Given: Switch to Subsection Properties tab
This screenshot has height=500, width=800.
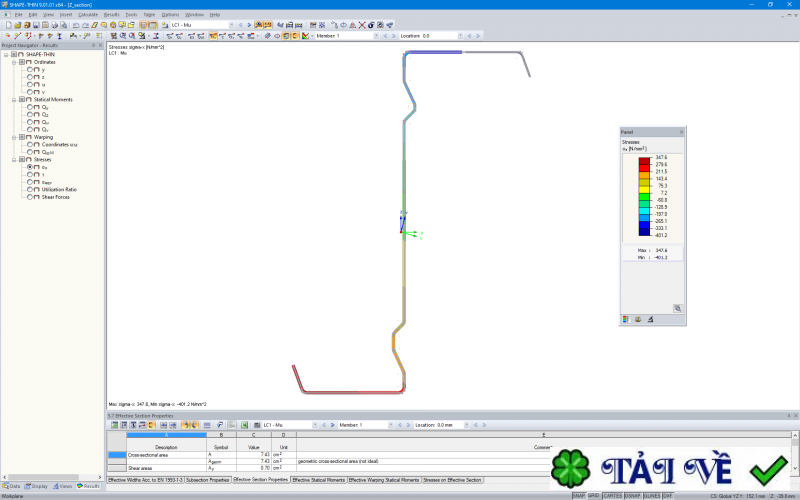Looking at the screenshot, I should [207, 480].
